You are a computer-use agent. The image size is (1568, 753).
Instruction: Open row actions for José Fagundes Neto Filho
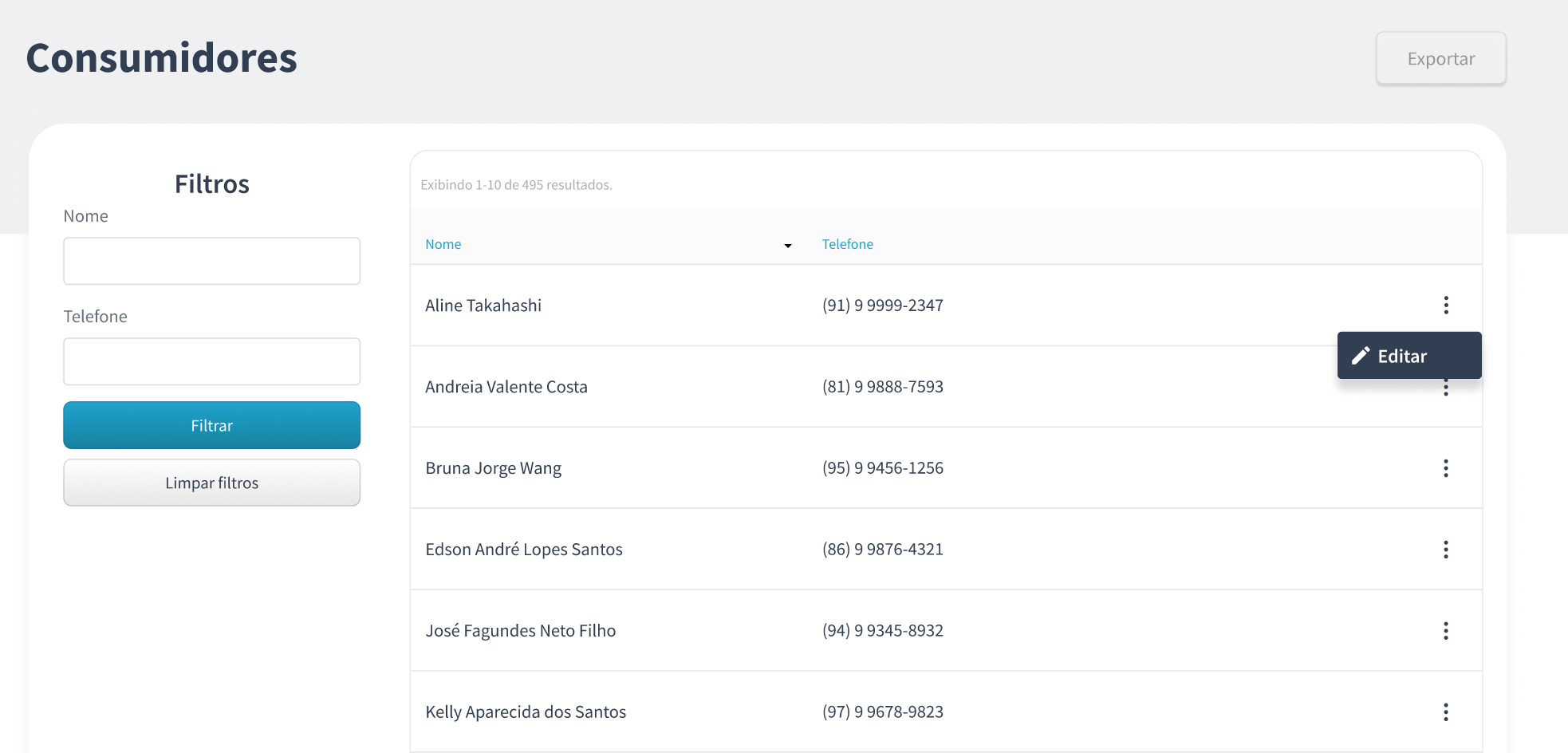coord(1445,631)
